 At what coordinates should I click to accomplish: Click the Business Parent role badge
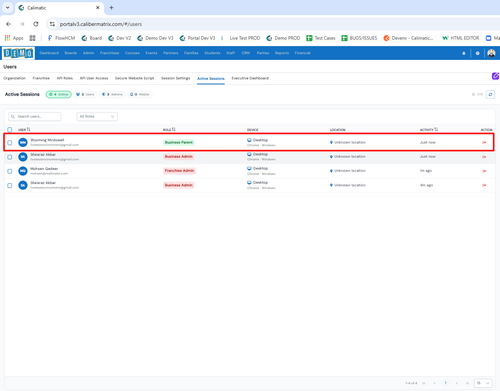pos(179,142)
